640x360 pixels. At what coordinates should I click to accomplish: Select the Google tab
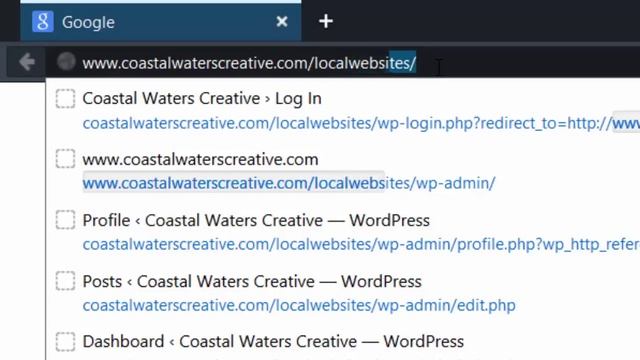point(161,22)
